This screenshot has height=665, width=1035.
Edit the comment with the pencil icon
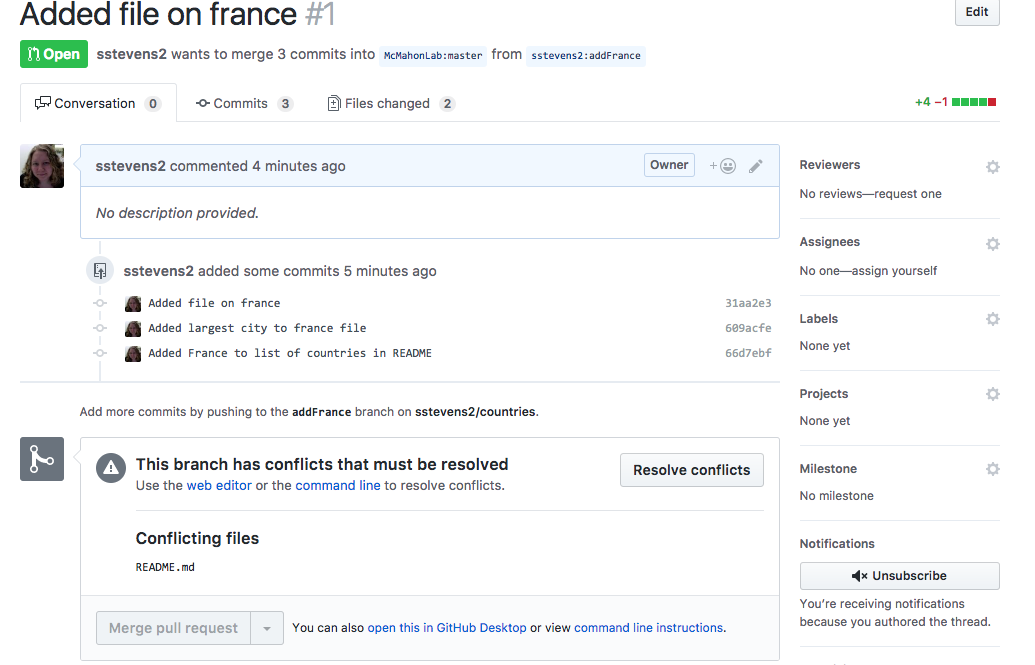(x=756, y=166)
